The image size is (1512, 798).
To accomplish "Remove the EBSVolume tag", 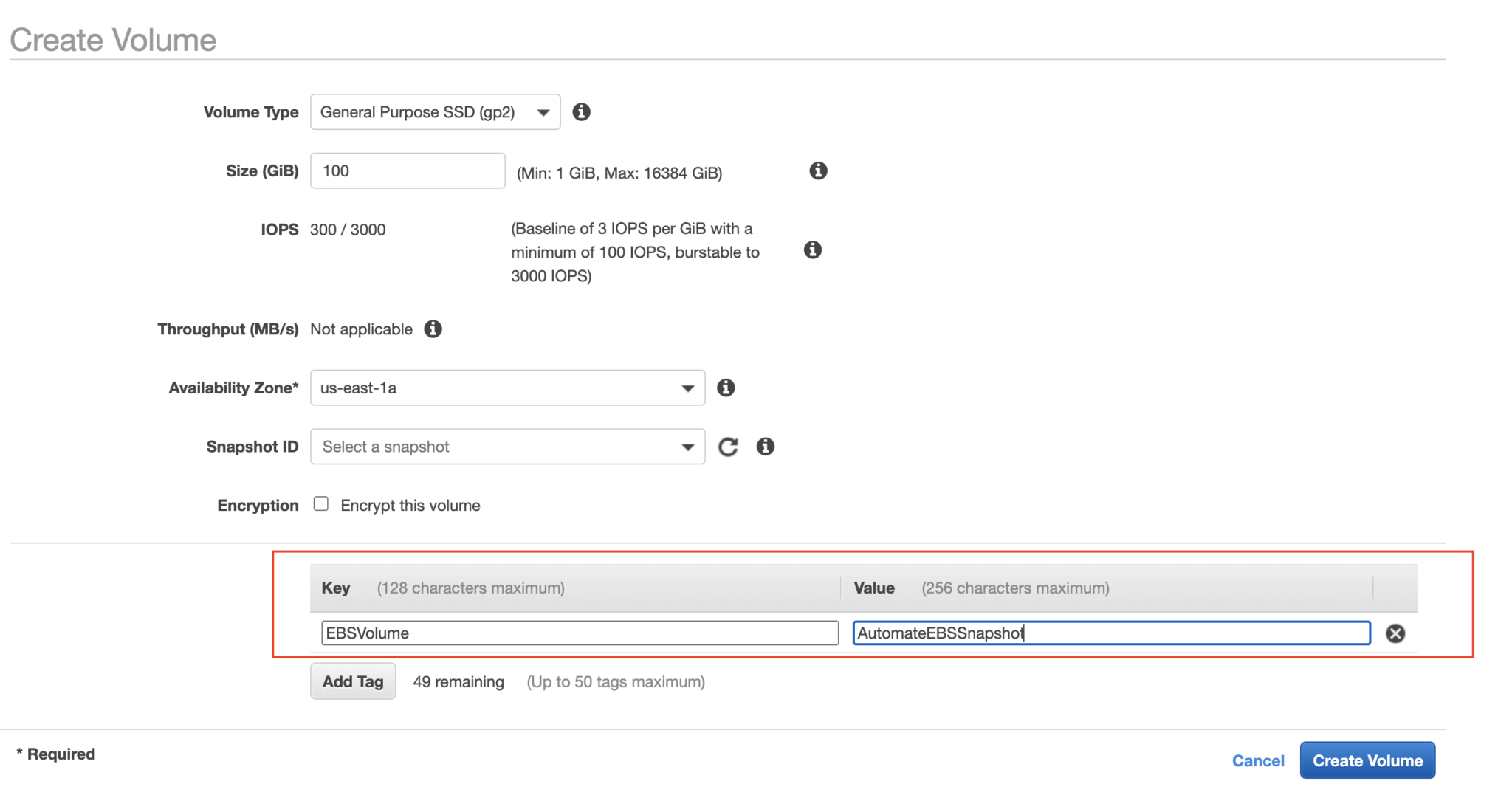I will tap(1395, 633).
